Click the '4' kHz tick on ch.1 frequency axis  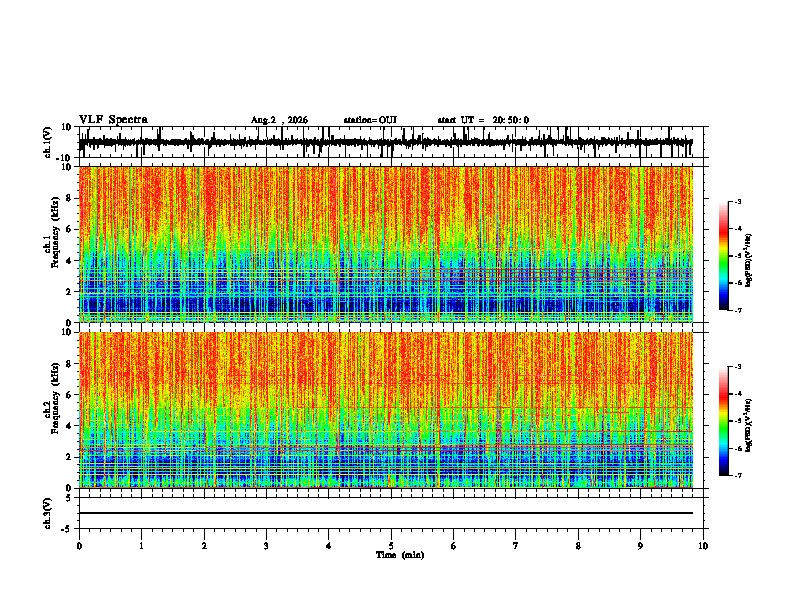pos(70,261)
